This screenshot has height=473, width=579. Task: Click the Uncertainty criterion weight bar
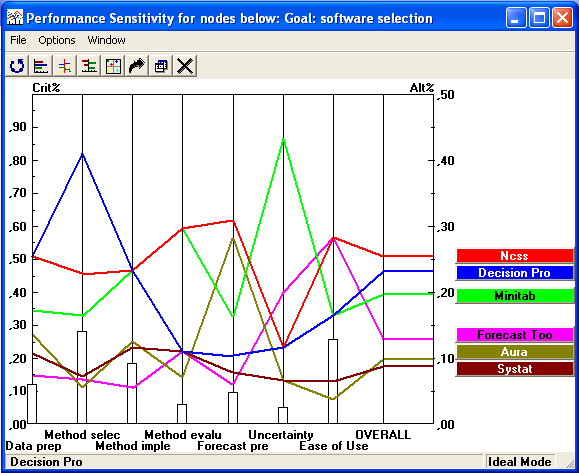pos(283,415)
